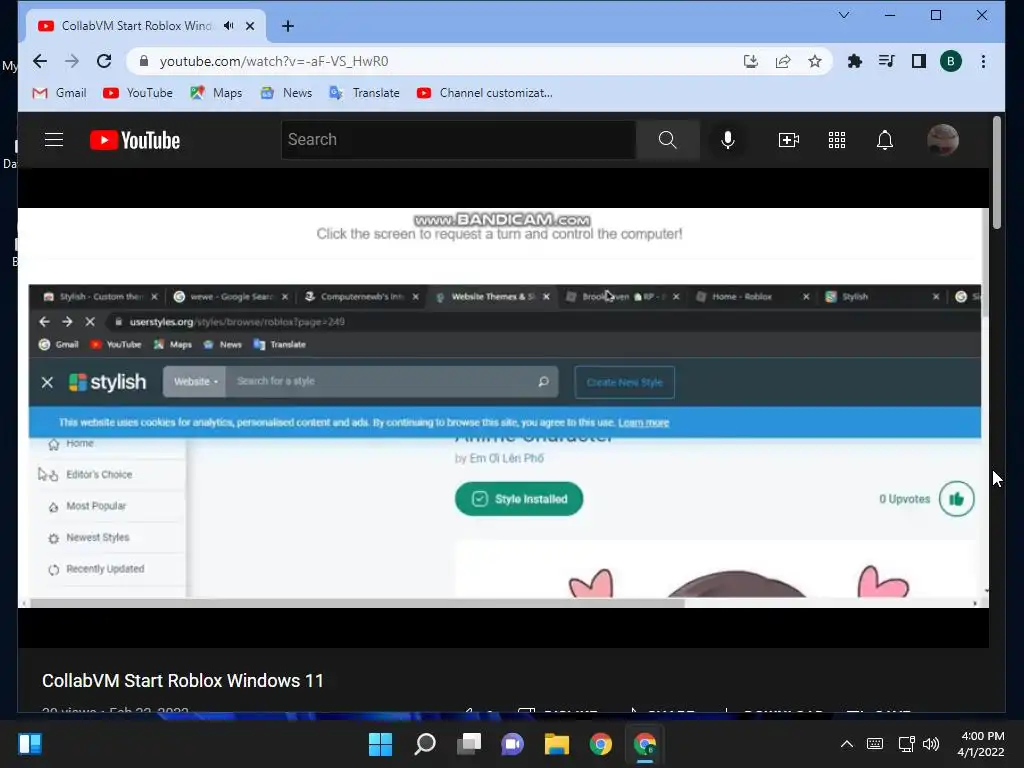Click the YouTube video player frame
Viewport: 1024px width, 768px height.
503,408
